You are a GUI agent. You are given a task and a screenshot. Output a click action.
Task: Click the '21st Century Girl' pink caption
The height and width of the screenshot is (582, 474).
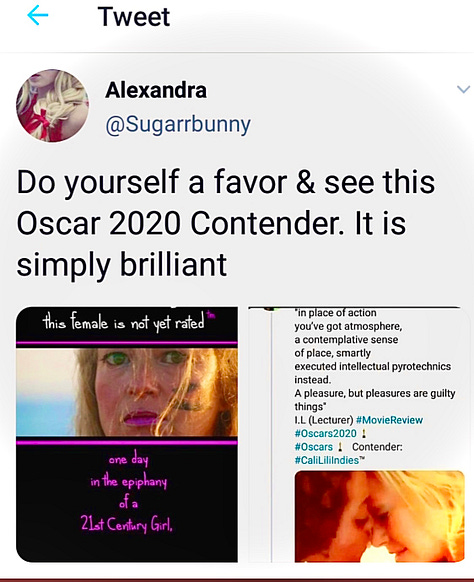click(126, 524)
